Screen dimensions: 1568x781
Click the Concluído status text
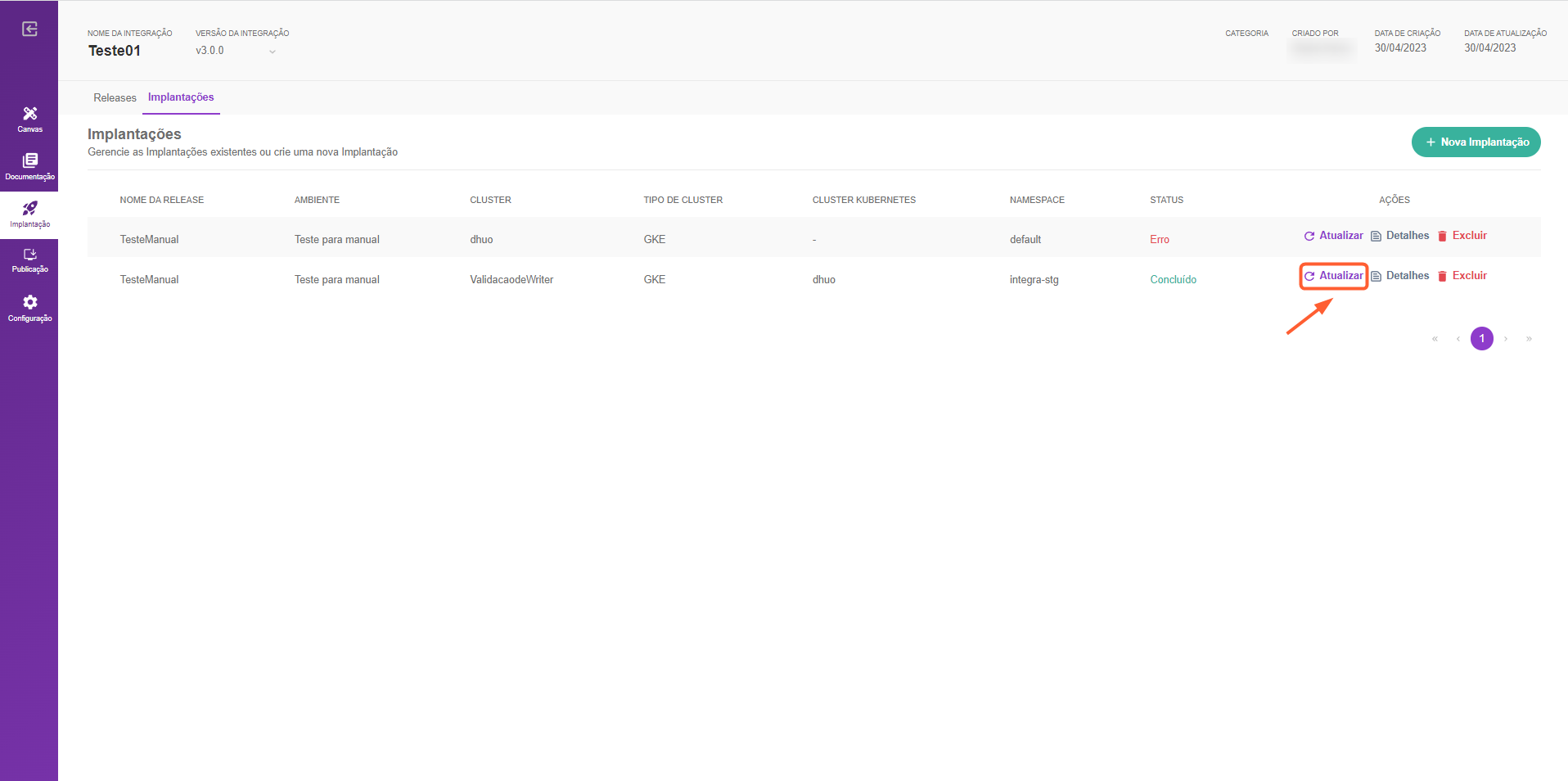(x=1173, y=280)
